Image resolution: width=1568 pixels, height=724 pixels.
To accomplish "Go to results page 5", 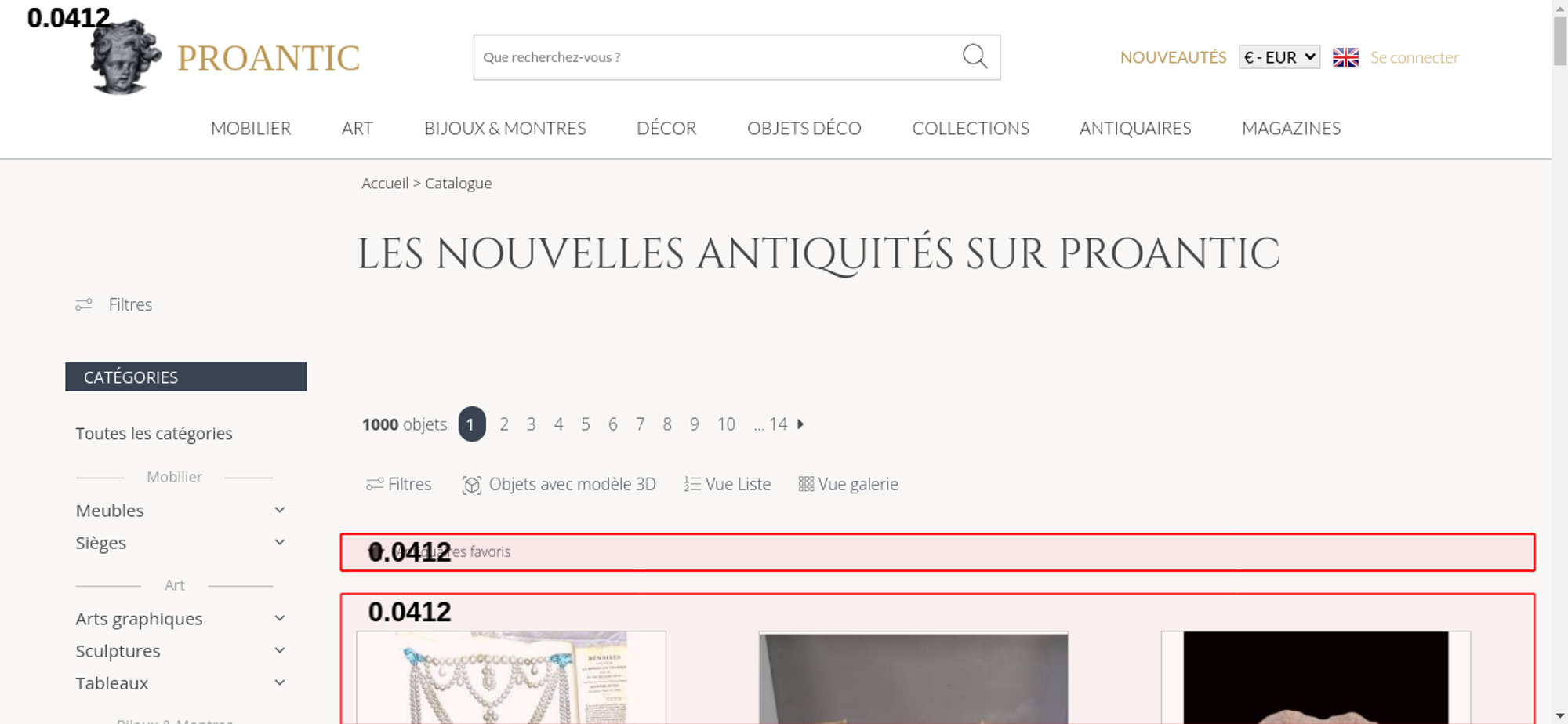I will 586,424.
